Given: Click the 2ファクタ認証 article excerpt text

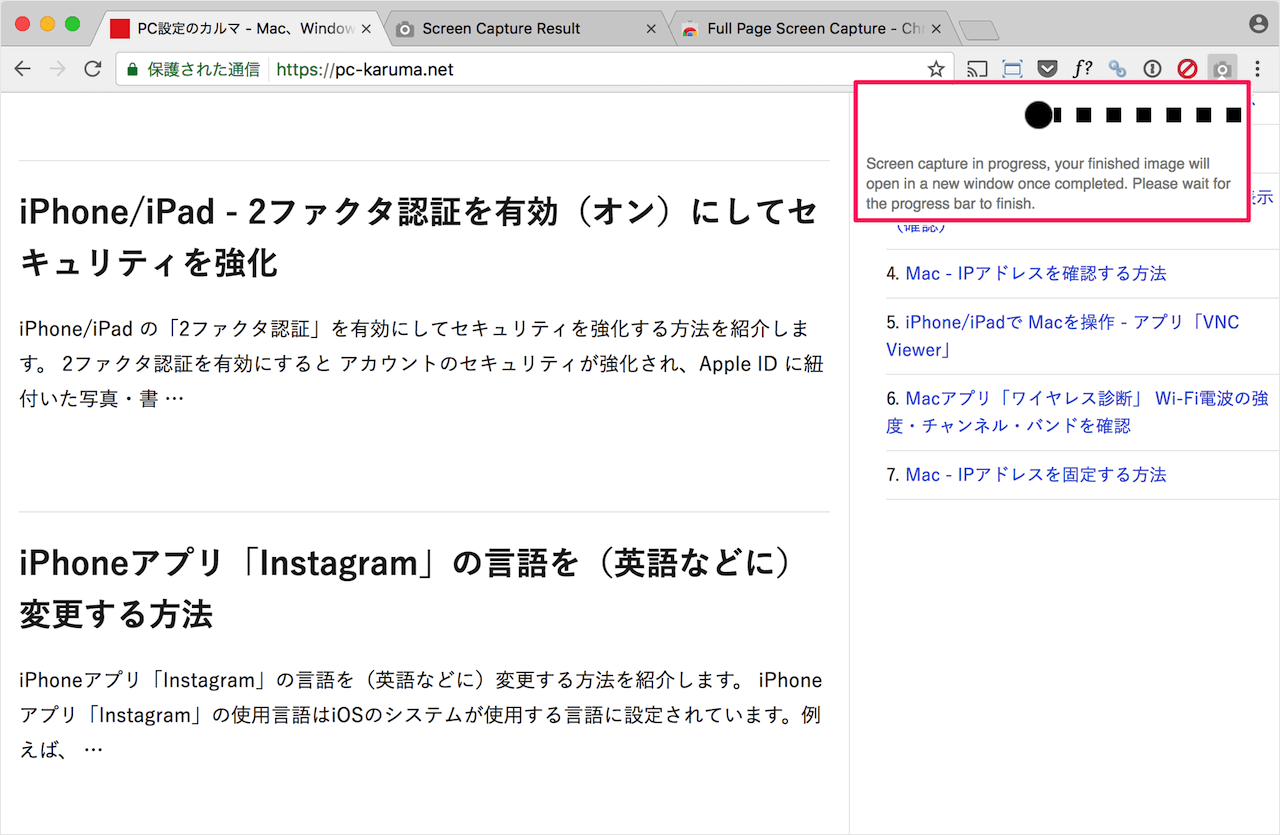Looking at the screenshot, I should pyautogui.click(x=421, y=364).
